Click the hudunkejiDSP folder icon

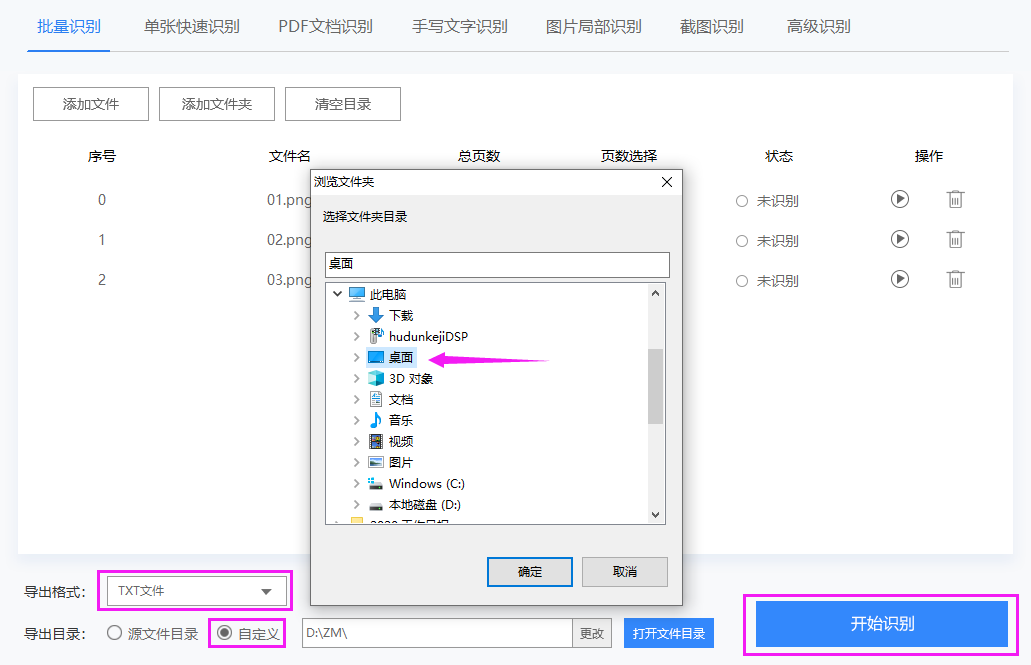tap(375, 336)
